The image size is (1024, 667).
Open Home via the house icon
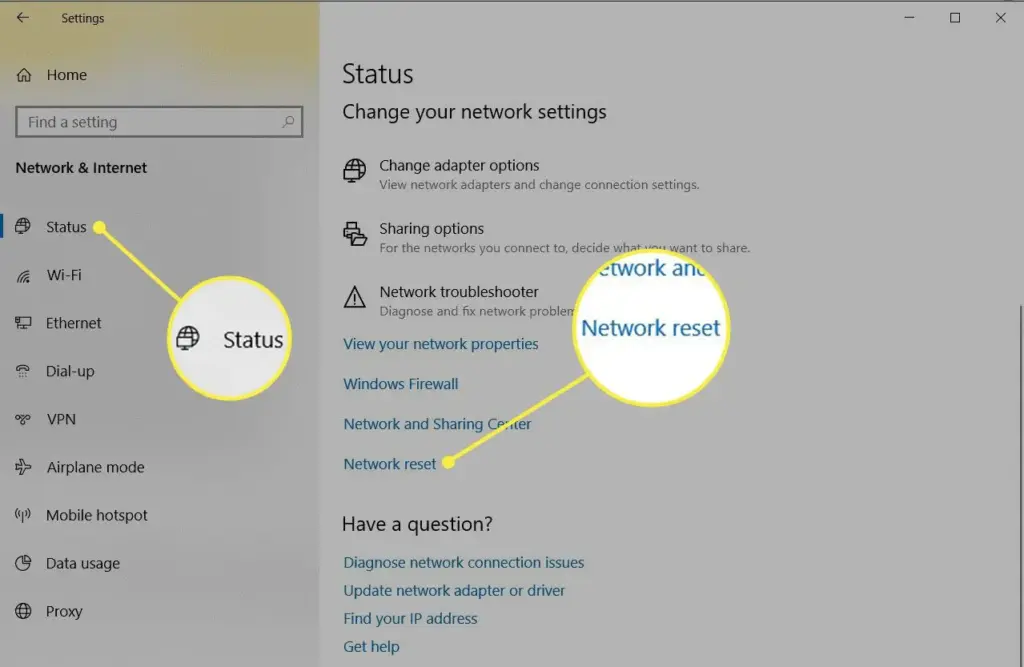click(x=24, y=75)
